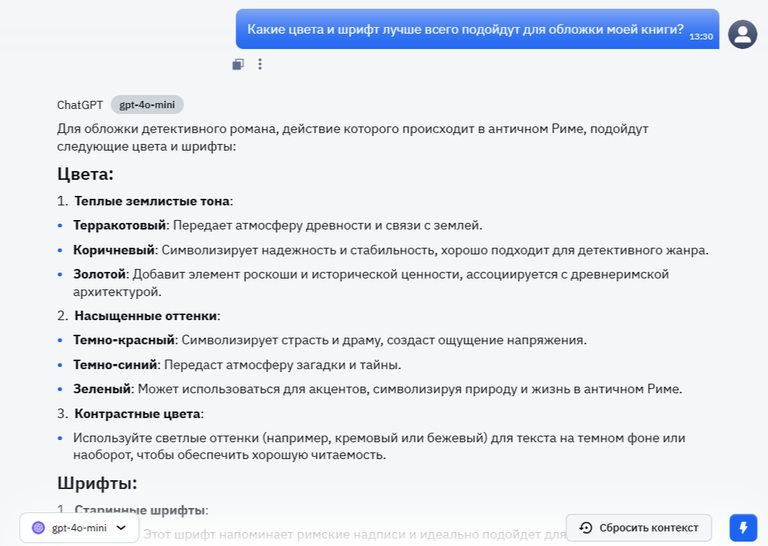Click the 13:30 message timestamp
The width and height of the screenshot is (768, 546).
[701, 37]
